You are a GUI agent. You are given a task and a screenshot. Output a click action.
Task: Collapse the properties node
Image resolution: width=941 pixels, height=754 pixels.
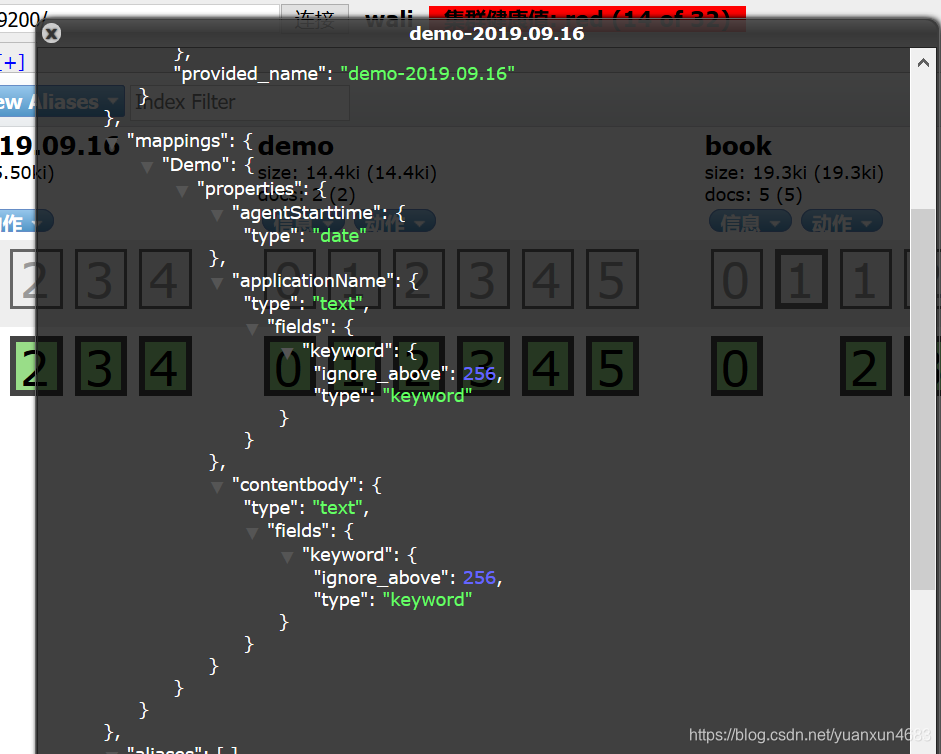[181, 190]
